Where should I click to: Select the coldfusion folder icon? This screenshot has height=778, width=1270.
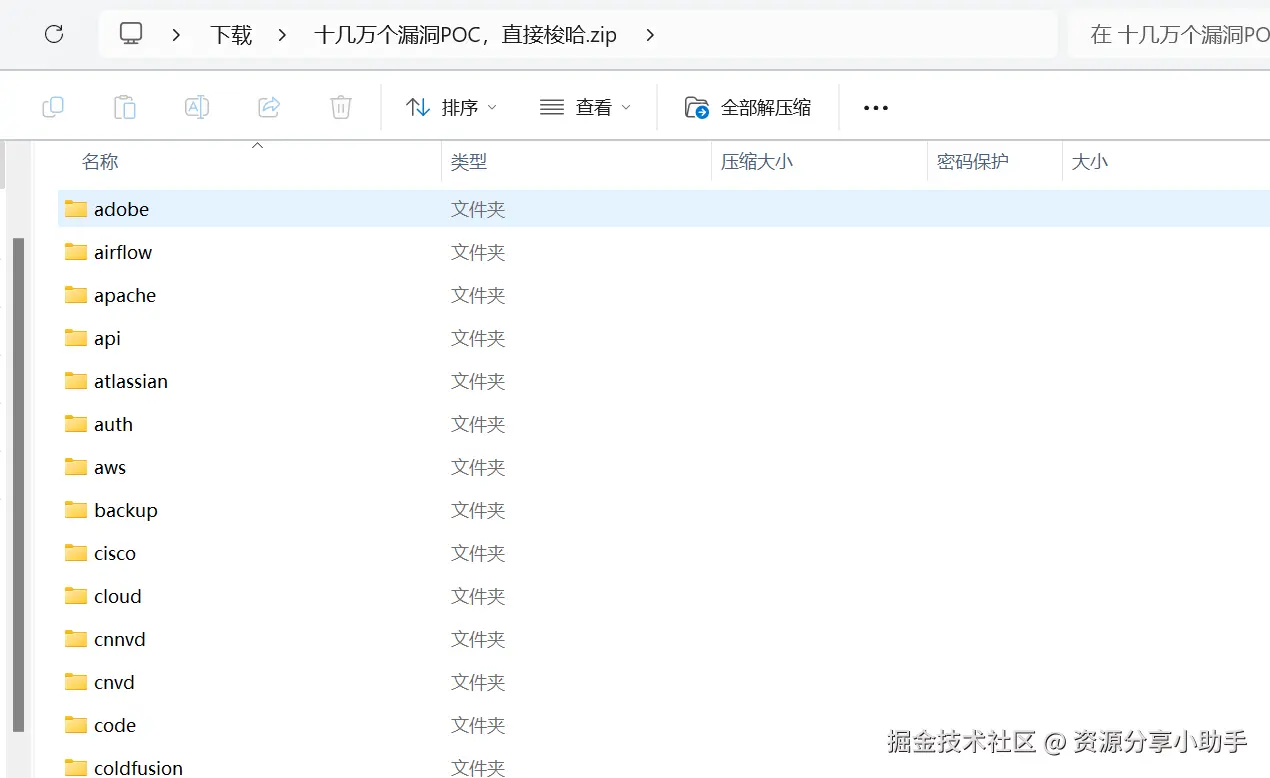click(x=76, y=767)
